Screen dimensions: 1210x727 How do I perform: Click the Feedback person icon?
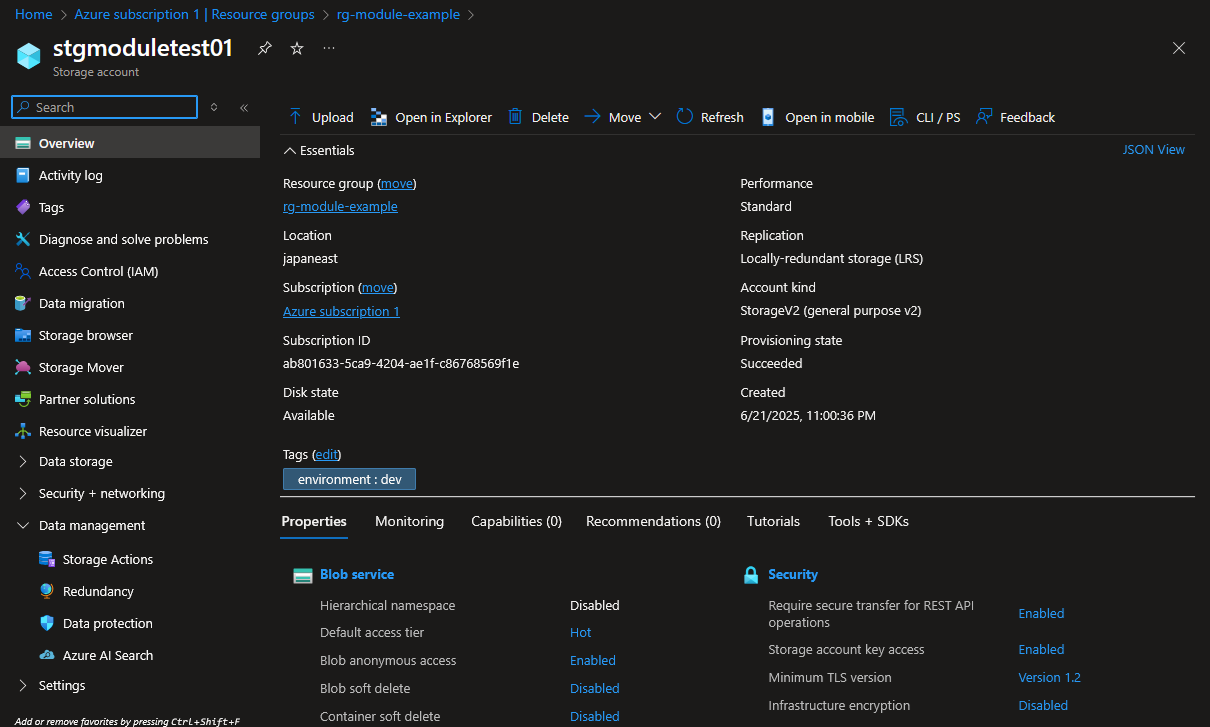pyautogui.click(x=984, y=117)
